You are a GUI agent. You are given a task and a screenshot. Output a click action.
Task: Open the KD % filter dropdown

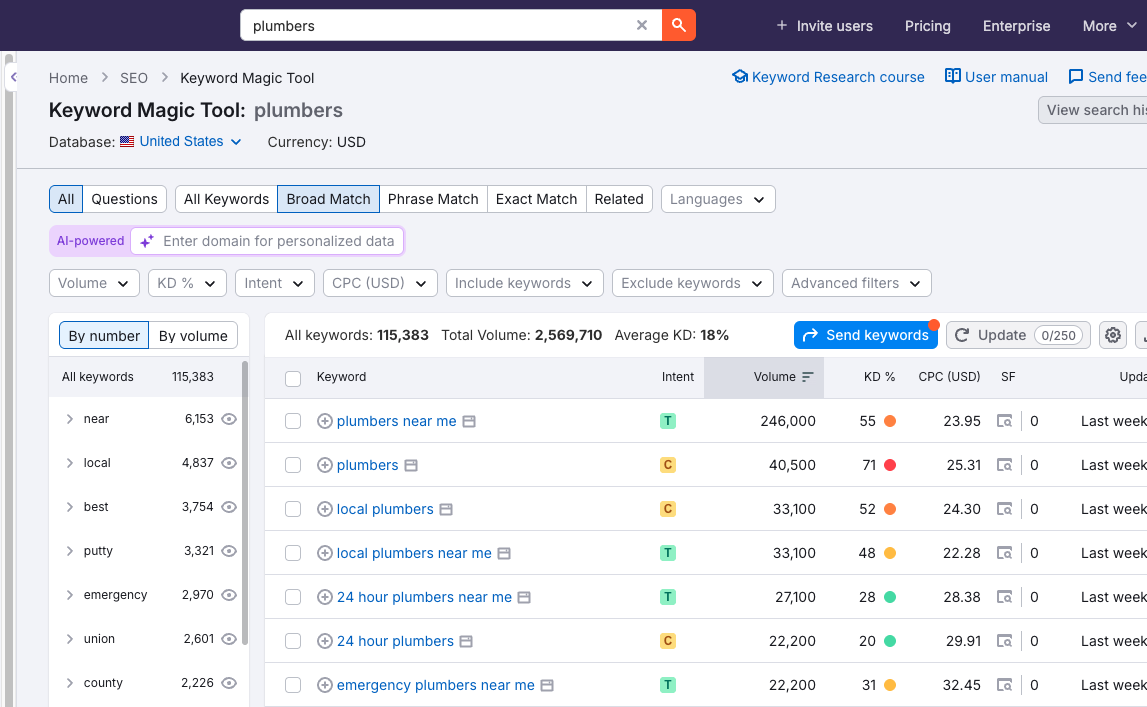[x=187, y=283]
